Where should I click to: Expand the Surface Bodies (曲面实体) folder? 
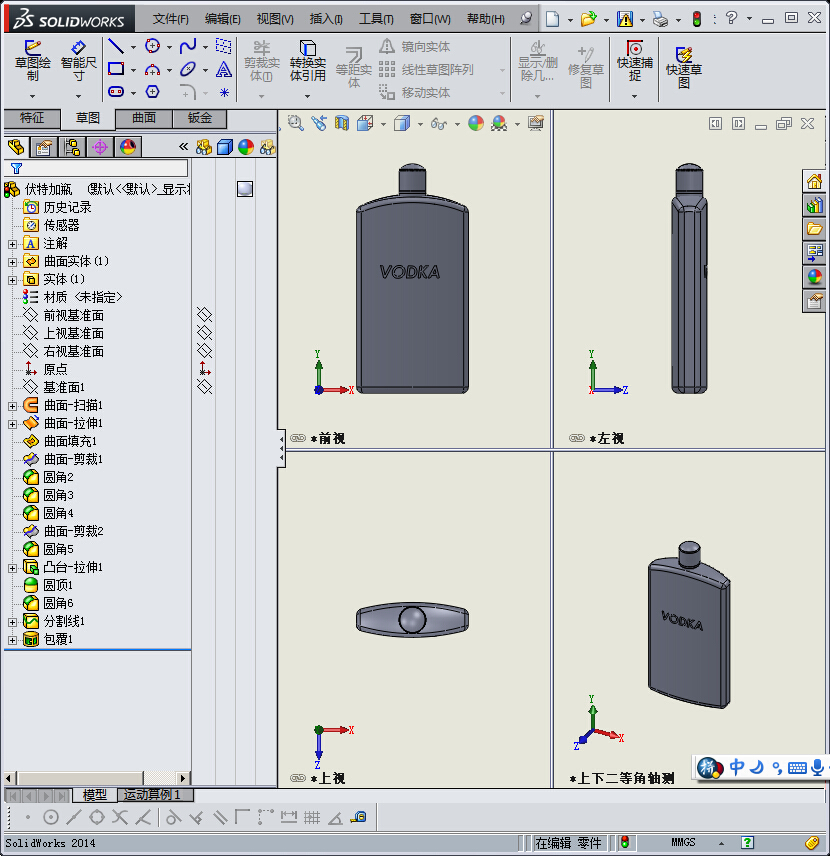pyautogui.click(x=12, y=261)
